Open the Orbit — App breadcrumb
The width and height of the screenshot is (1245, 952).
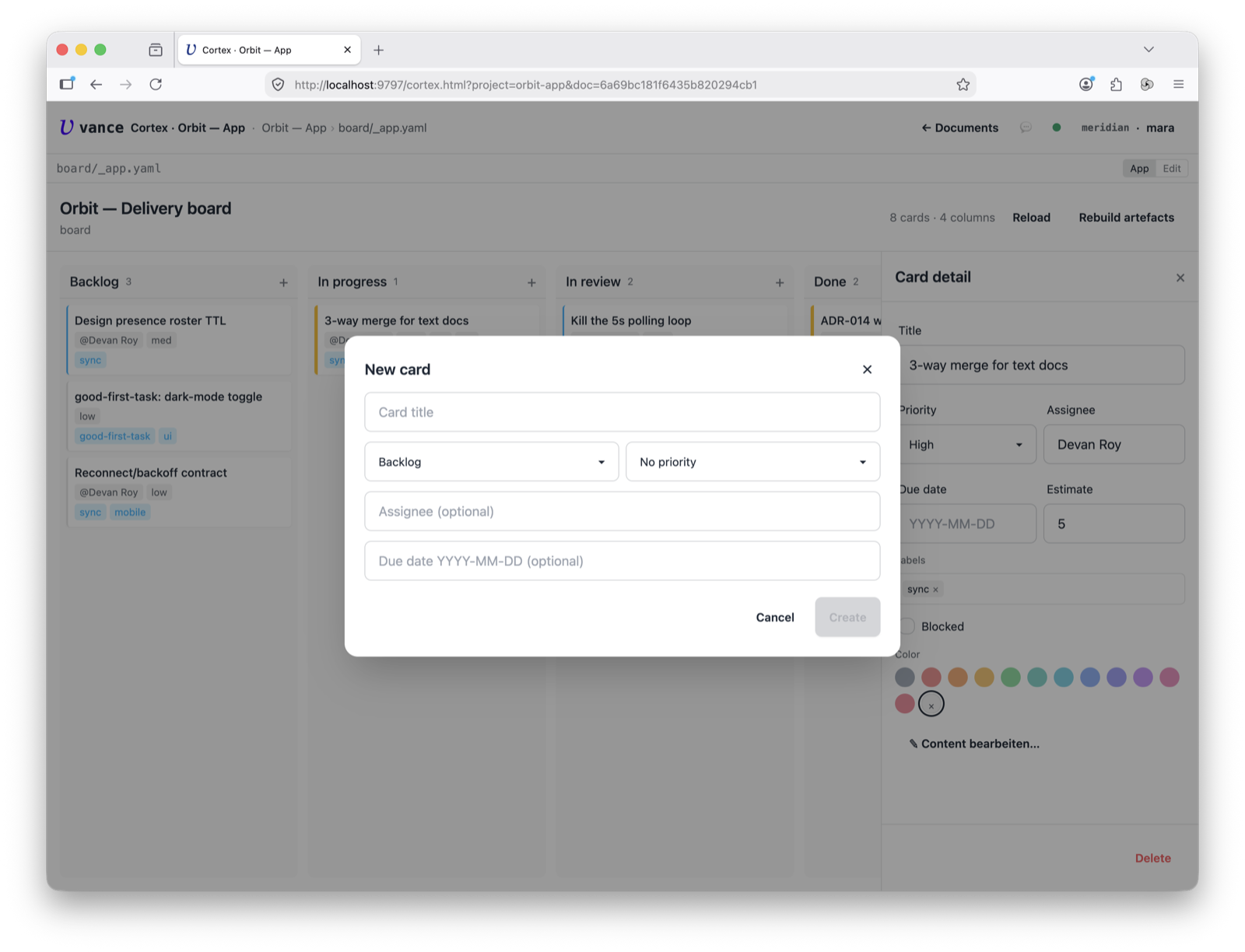[x=294, y=128]
